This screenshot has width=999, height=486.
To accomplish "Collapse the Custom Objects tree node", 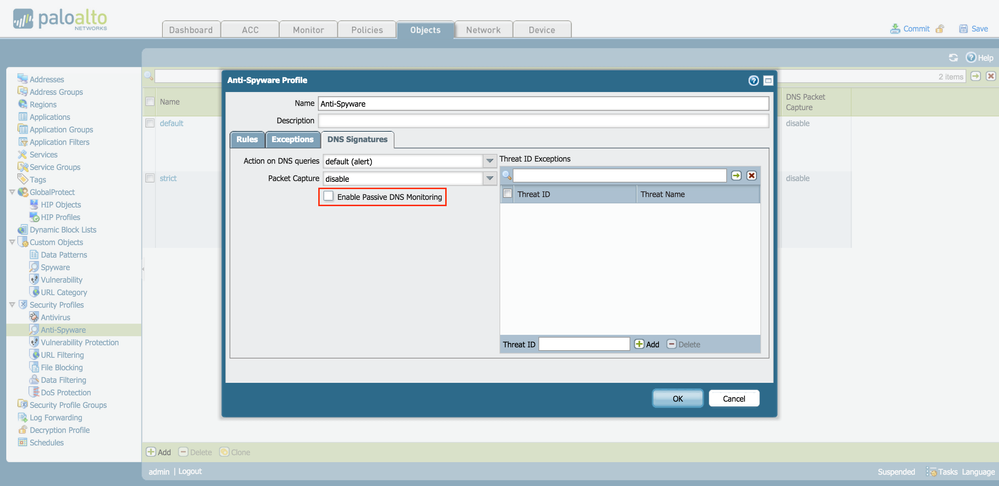I will pyautogui.click(x=12, y=242).
